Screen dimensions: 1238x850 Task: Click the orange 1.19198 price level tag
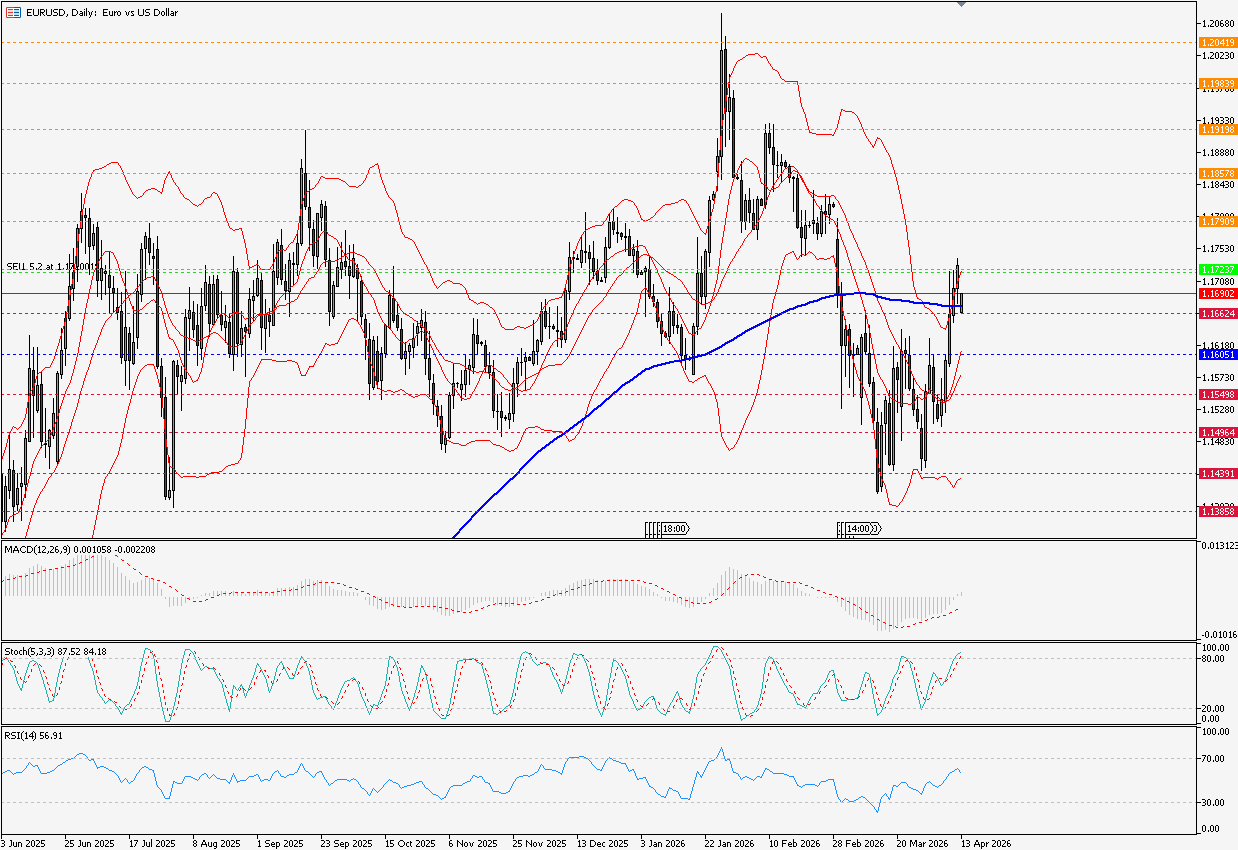tap(1217, 129)
